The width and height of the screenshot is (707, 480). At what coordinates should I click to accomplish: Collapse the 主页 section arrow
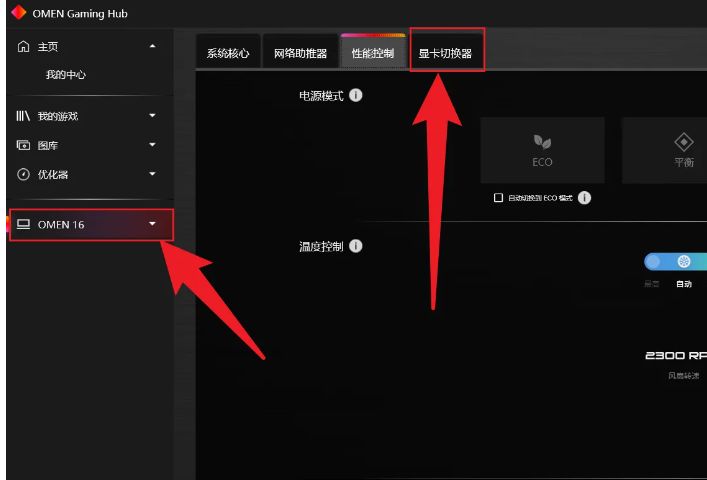152,46
